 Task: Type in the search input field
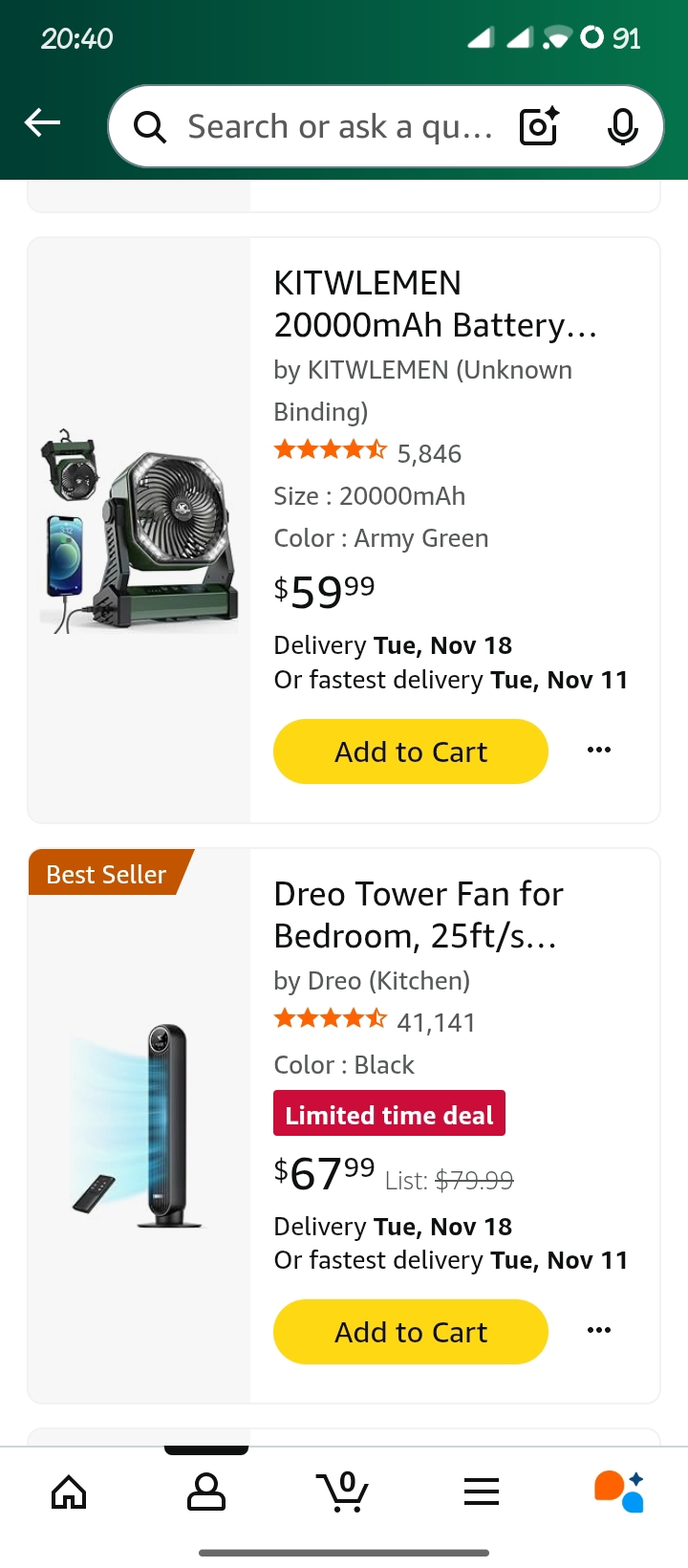point(339,126)
